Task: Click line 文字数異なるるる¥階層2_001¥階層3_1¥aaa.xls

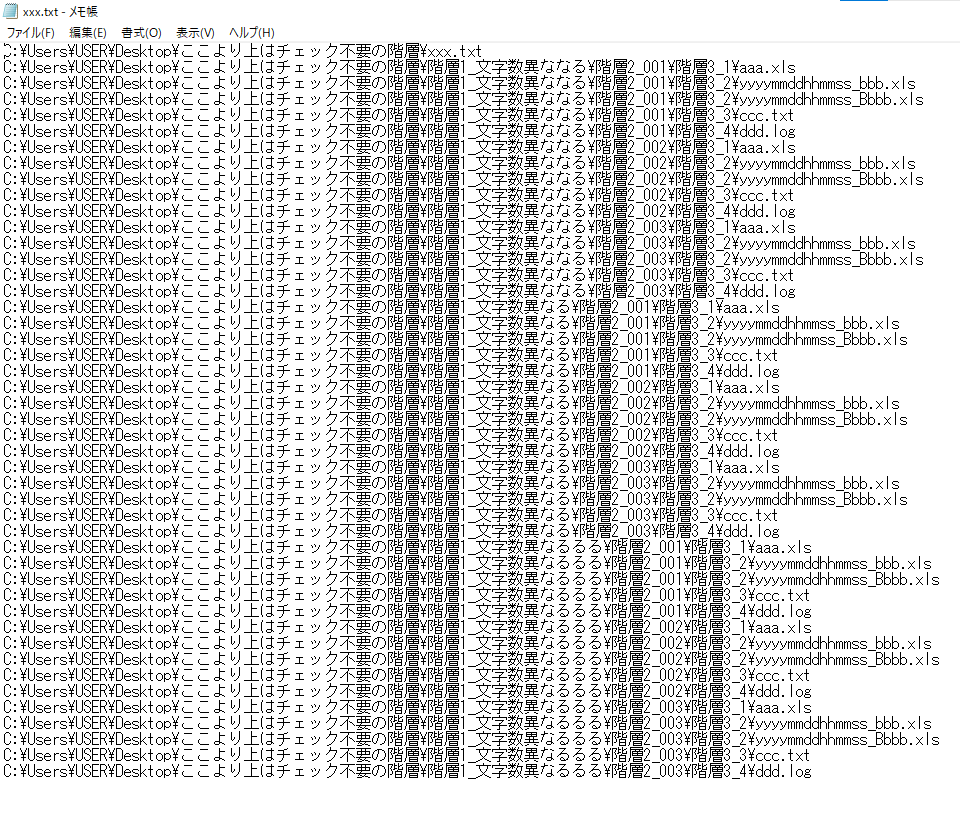Action: 407,547
